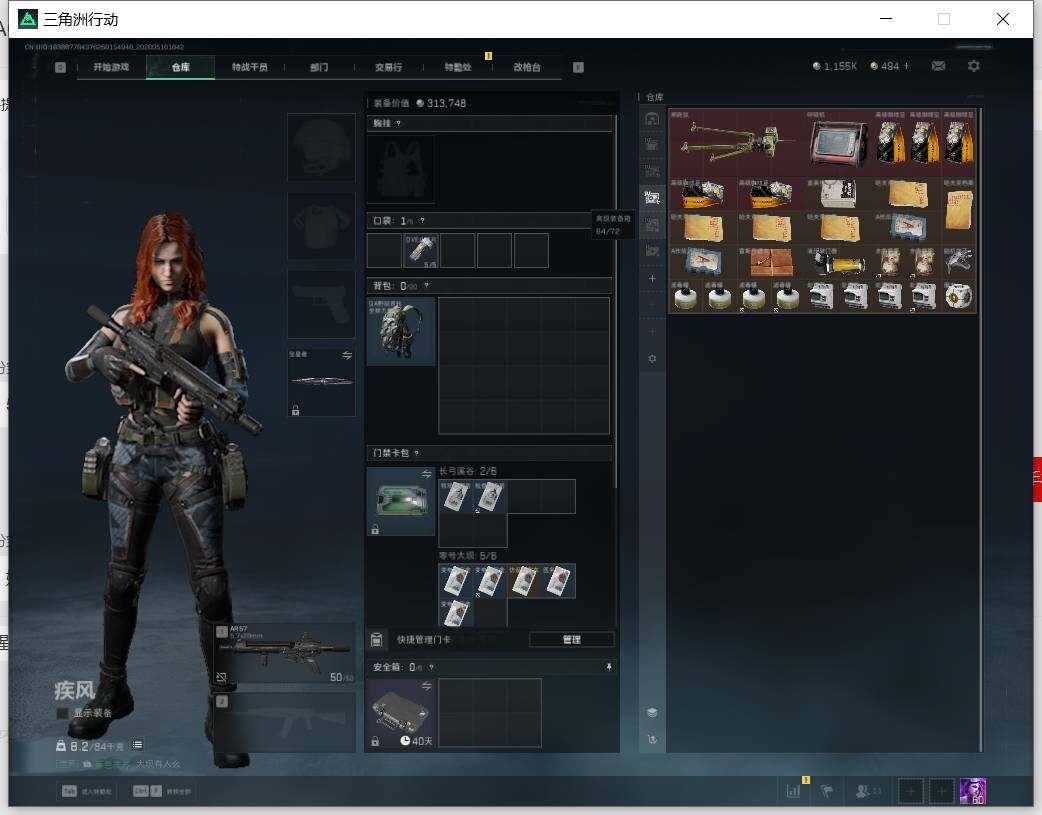Click the plus icon next to 494 currency

pos(906,66)
